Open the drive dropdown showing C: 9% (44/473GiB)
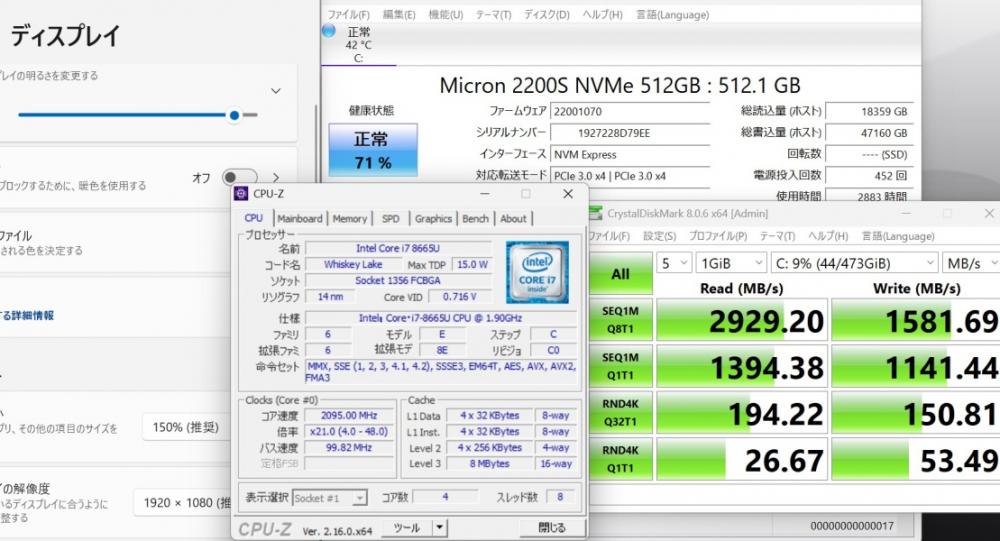 tap(854, 263)
